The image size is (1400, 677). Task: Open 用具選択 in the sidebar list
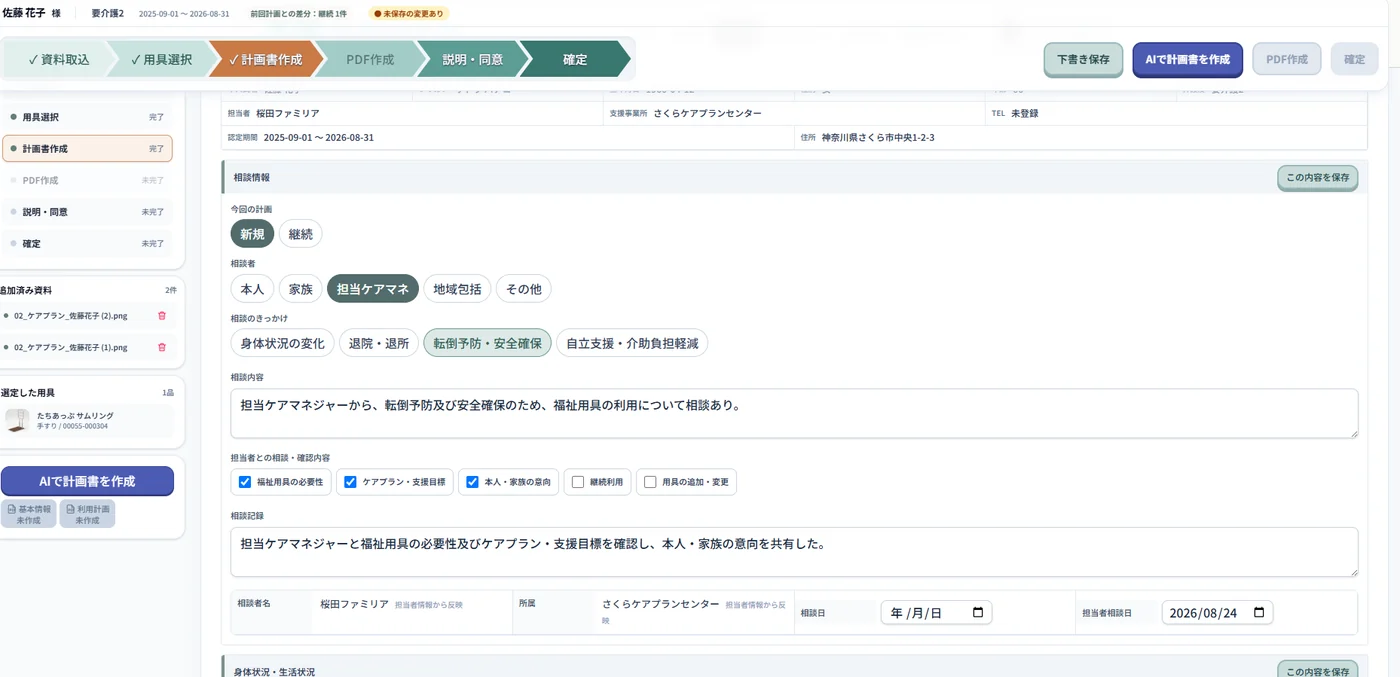click(87, 117)
